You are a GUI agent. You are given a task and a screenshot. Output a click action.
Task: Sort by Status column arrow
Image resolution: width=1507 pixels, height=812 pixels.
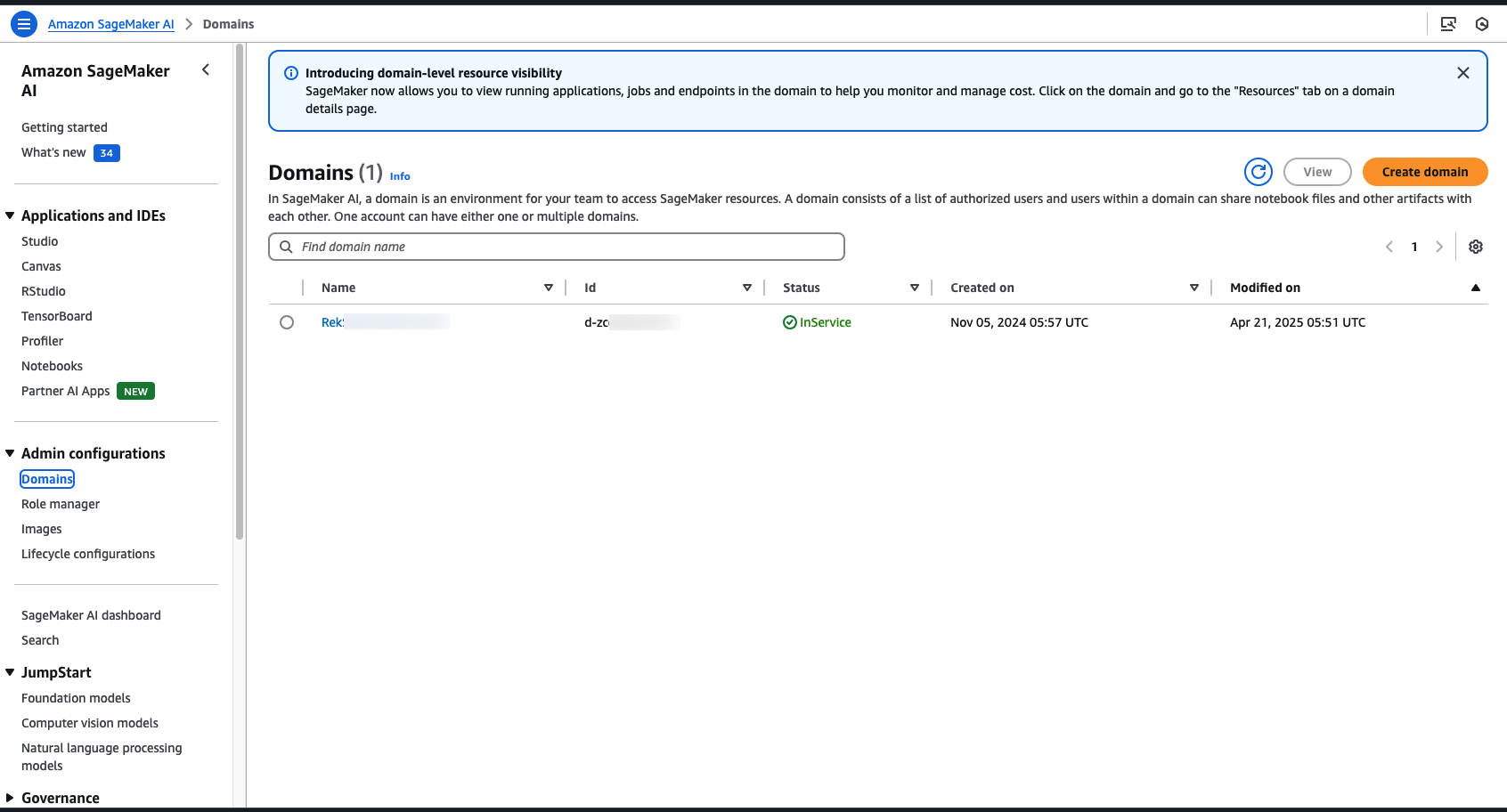tap(915, 288)
